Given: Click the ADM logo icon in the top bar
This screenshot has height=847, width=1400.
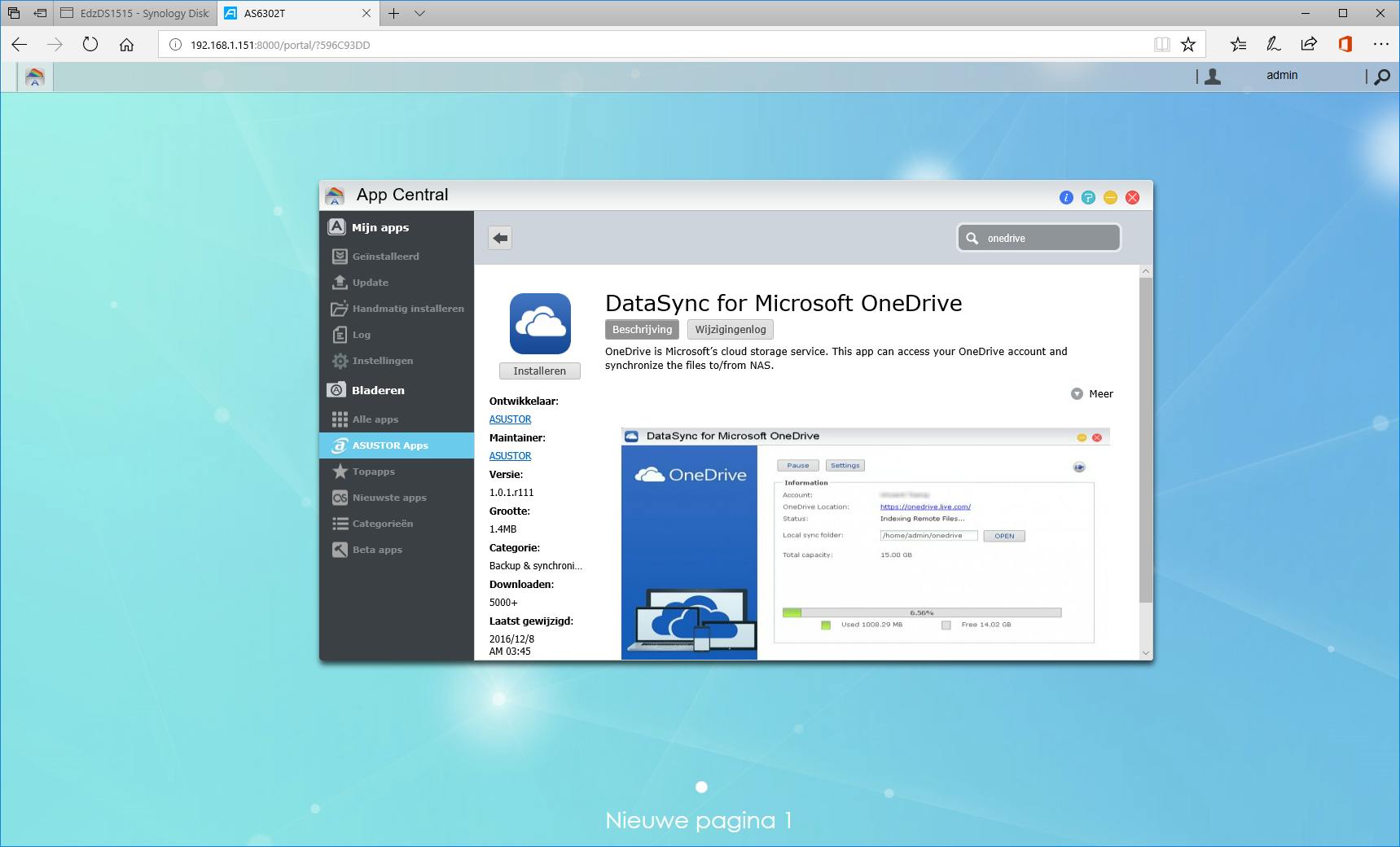Looking at the screenshot, I should pos(34,77).
